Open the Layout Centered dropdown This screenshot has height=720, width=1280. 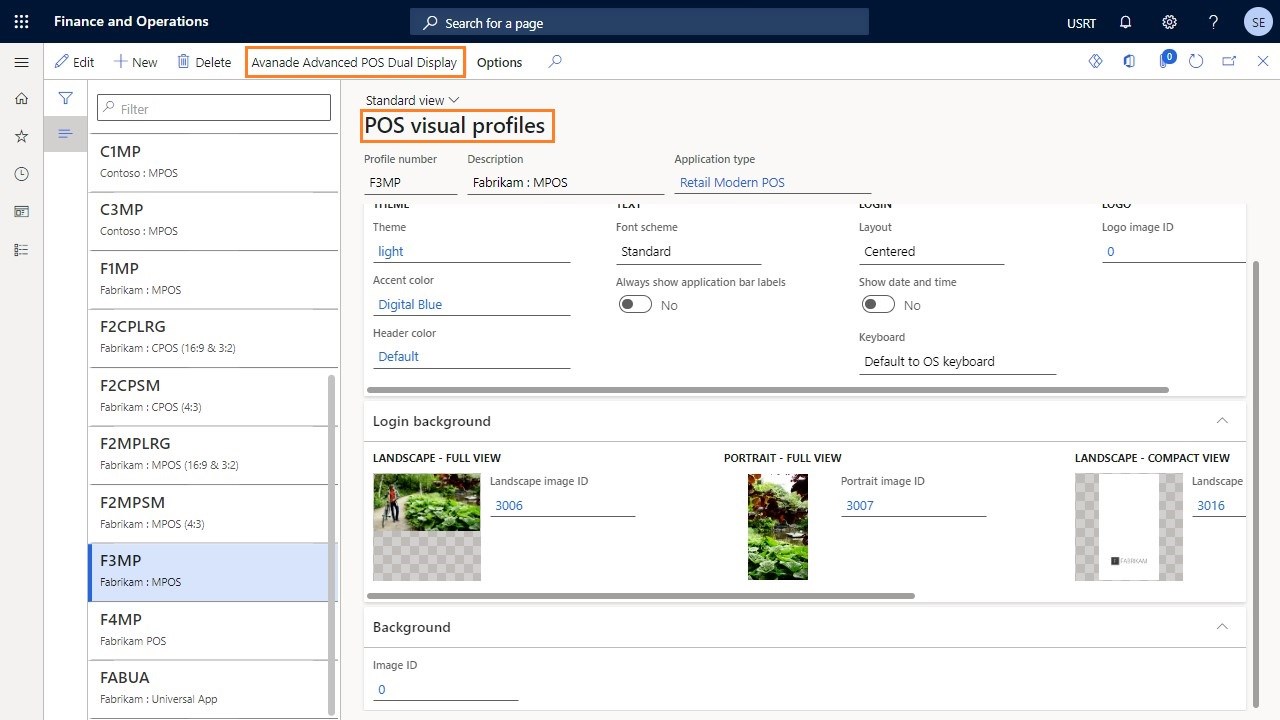(x=931, y=251)
